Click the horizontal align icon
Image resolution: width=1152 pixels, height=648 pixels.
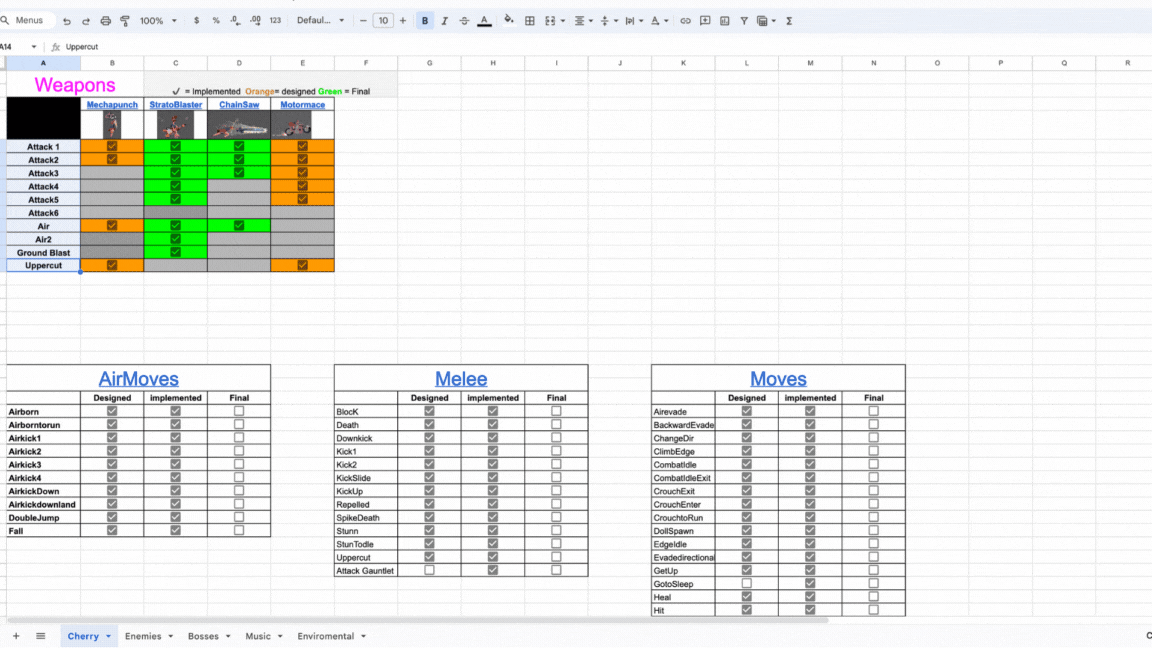(x=580, y=21)
